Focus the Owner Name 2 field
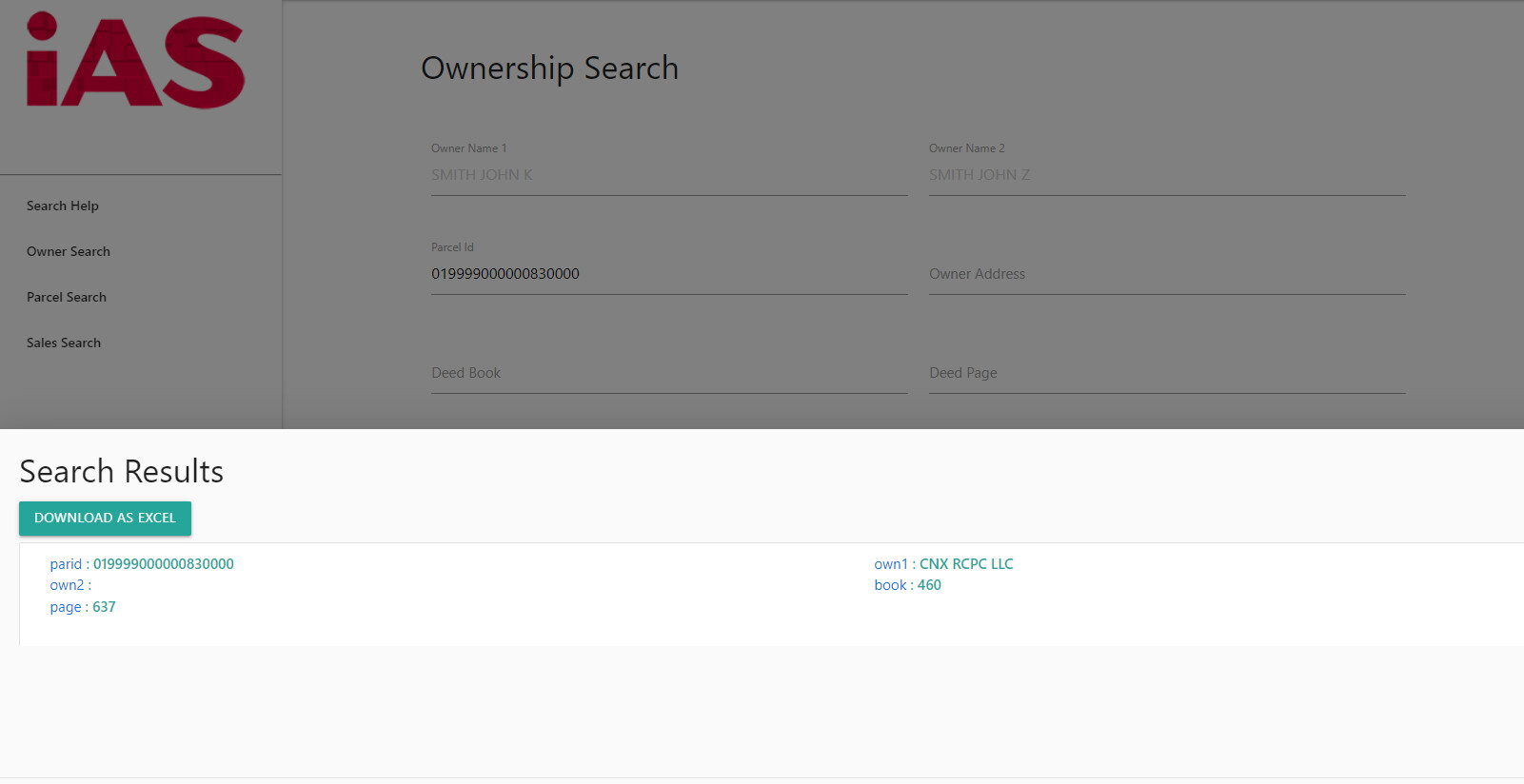The width and height of the screenshot is (1524, 784). coord(1167,175)
